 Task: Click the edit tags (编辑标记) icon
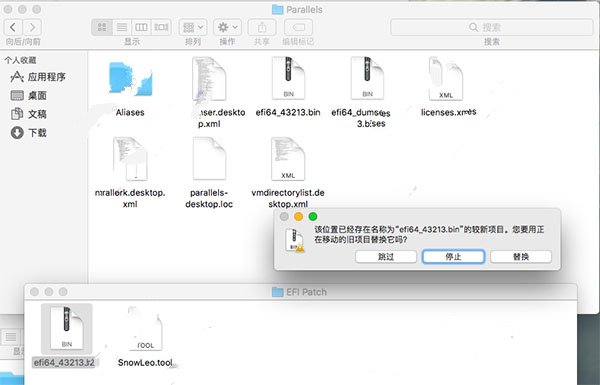(x=298, y=27)
